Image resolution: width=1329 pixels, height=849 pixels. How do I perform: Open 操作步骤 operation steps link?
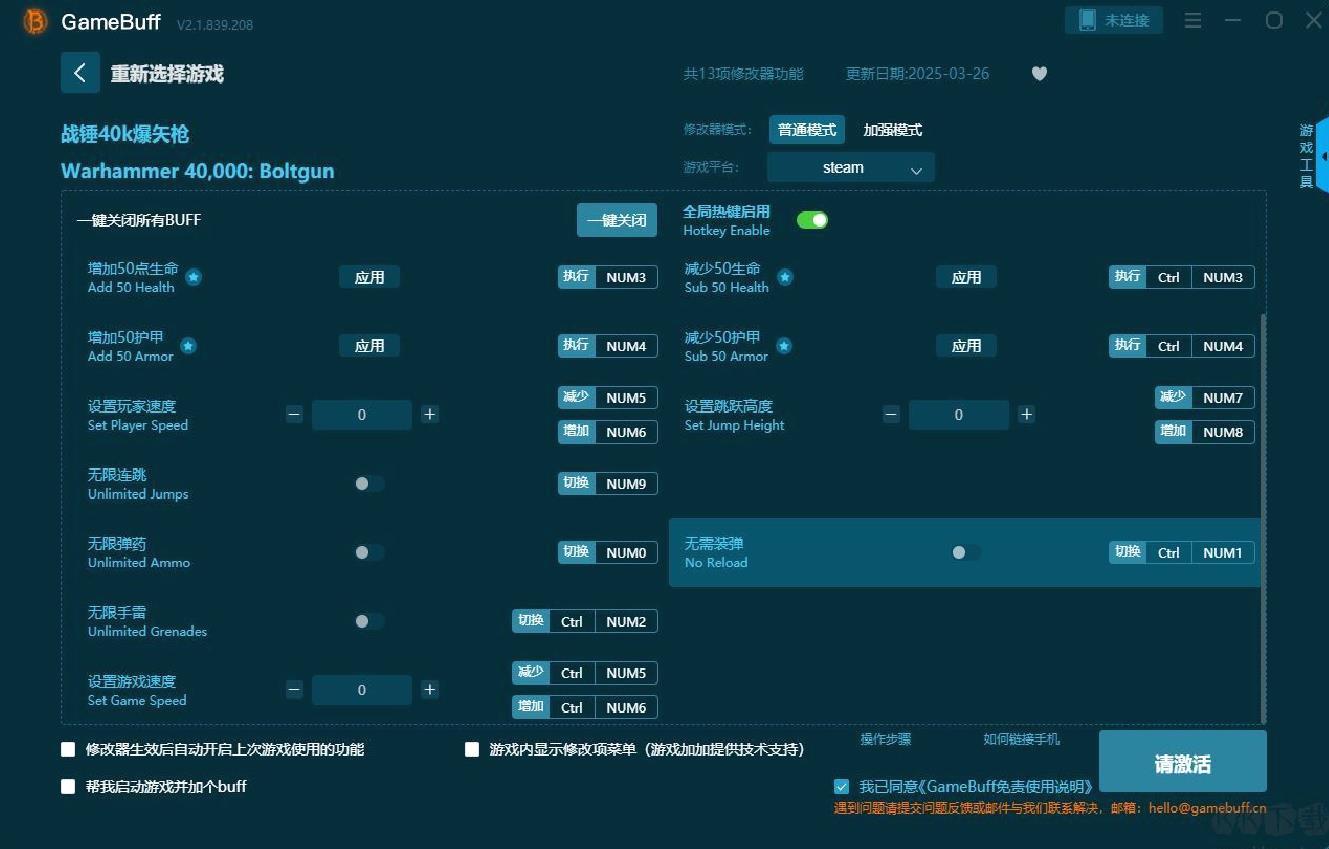coord(886,739)
